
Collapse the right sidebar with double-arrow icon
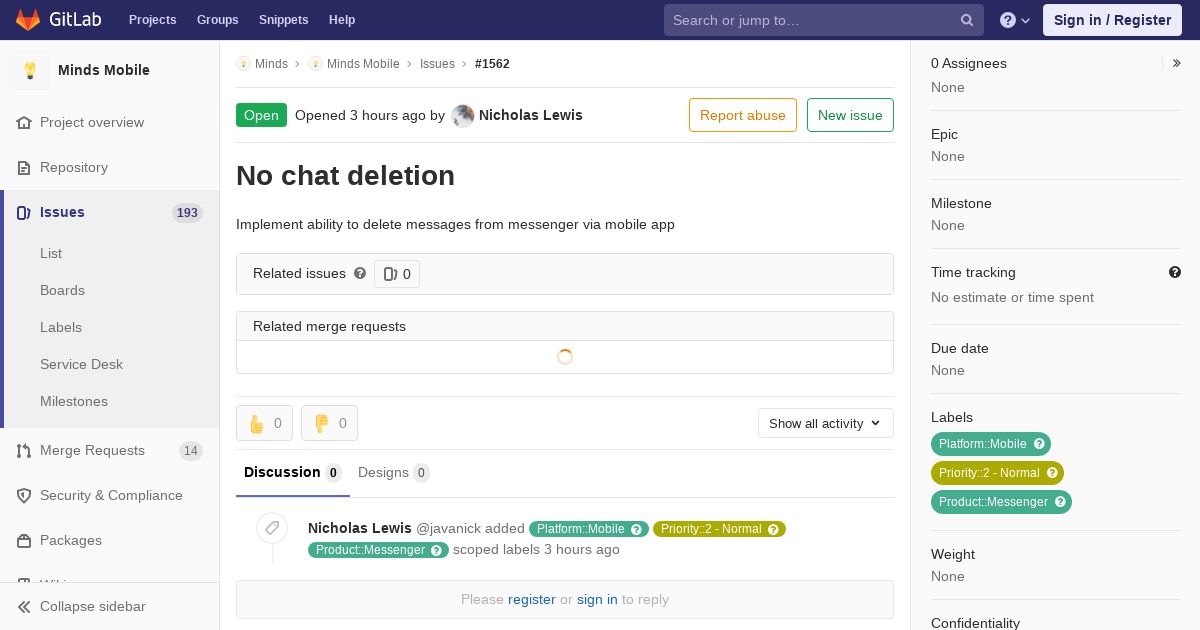(1177, 63)
